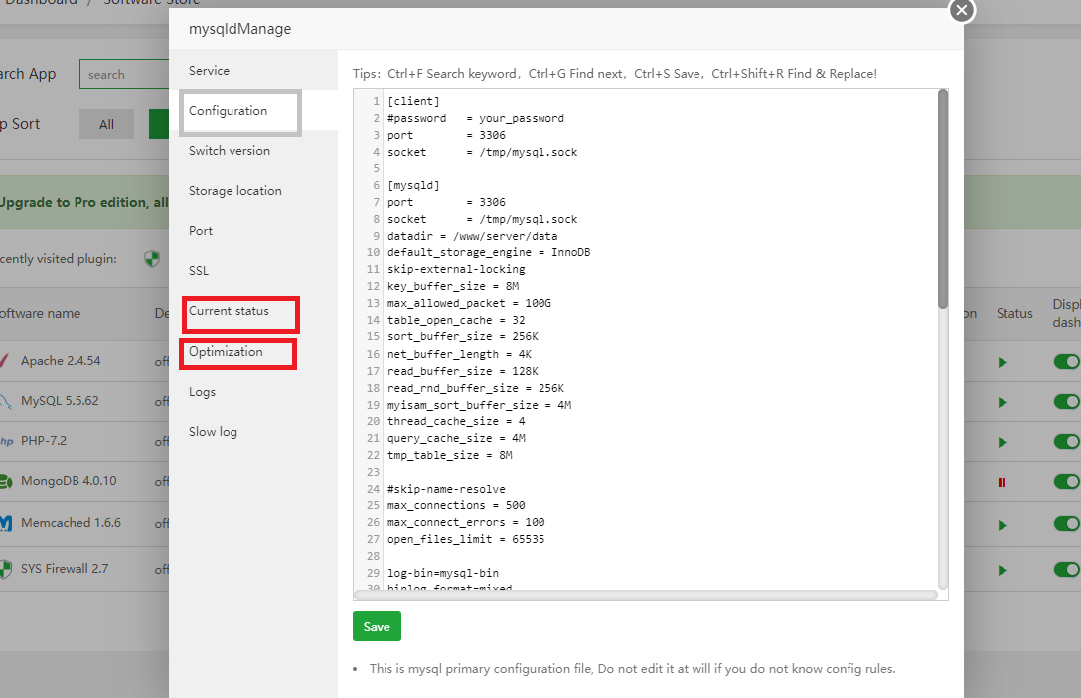The width and height of the screenshot is (1081, 698).
Task: Toggle MySQL dashboard display switch
Action: pos(1067,401)
